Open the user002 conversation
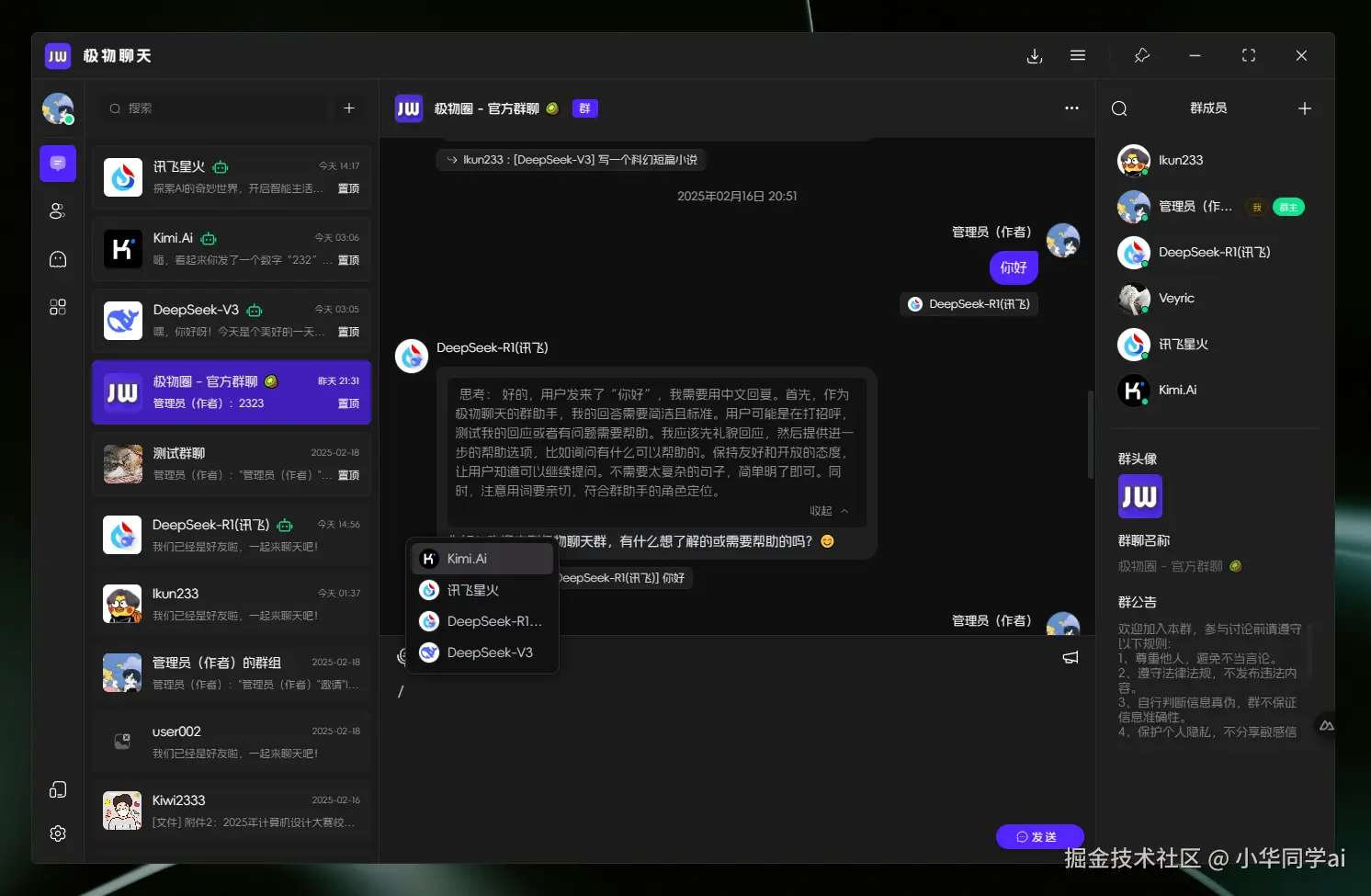Viewport: 1371px width, 896px height. click(232, 742)
